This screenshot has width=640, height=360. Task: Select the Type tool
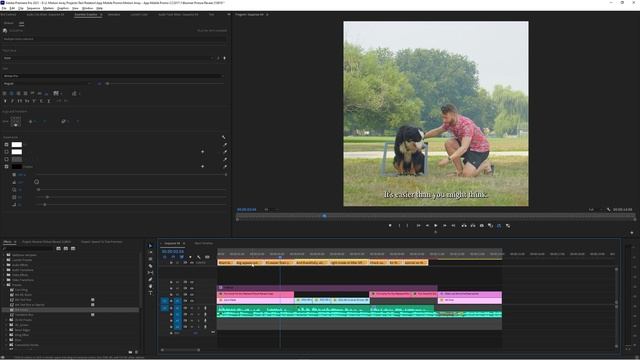(x=150, y=293)
